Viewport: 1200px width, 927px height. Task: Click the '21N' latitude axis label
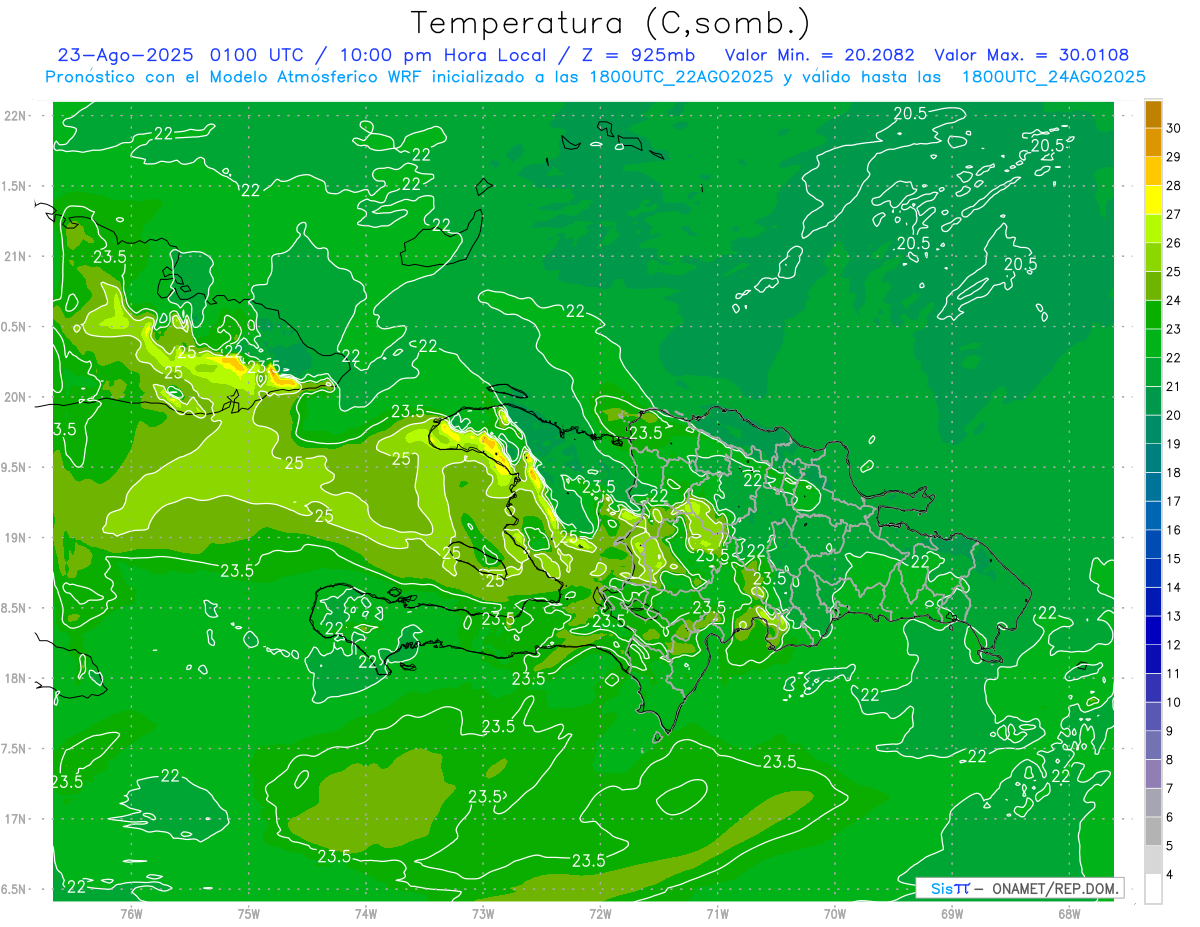[15, 257]
